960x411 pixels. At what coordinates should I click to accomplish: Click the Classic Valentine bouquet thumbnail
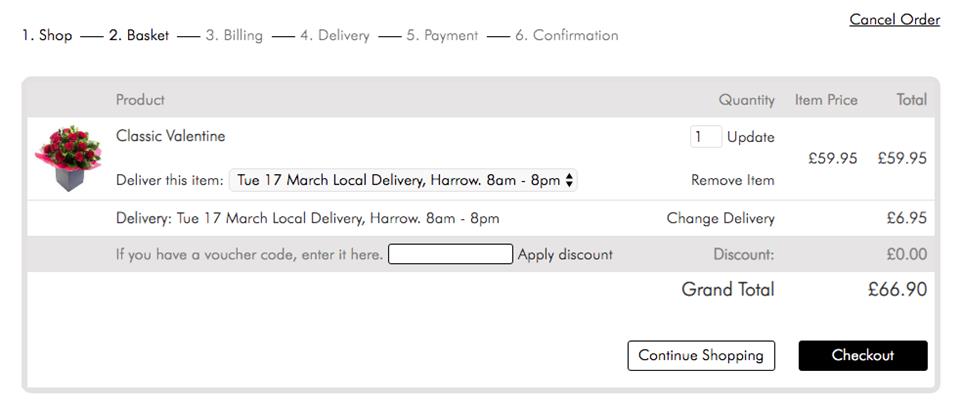click(x=68, y=158)
